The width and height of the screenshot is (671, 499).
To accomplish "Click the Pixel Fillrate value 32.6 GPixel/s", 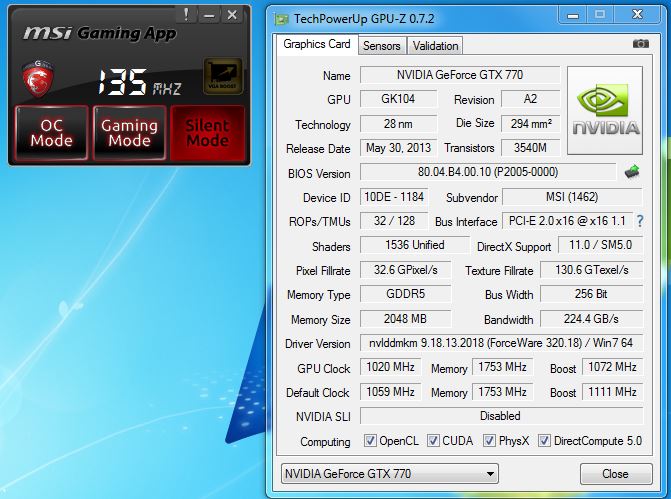I will (x=406, y=270).
